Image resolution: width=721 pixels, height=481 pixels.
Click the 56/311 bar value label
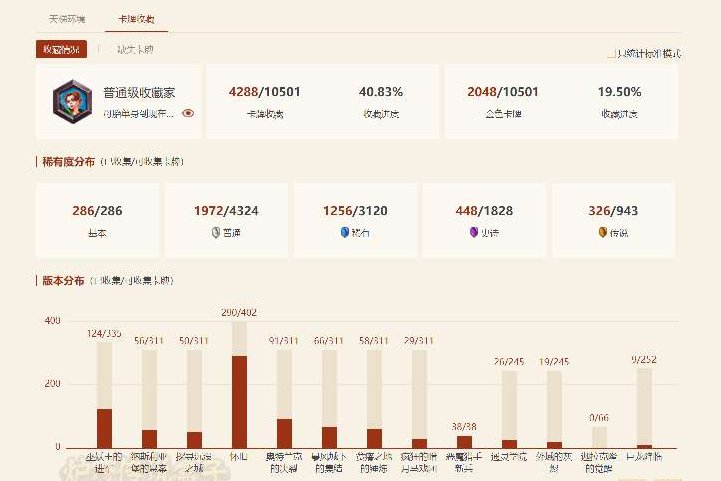click(x=149, y=341)
